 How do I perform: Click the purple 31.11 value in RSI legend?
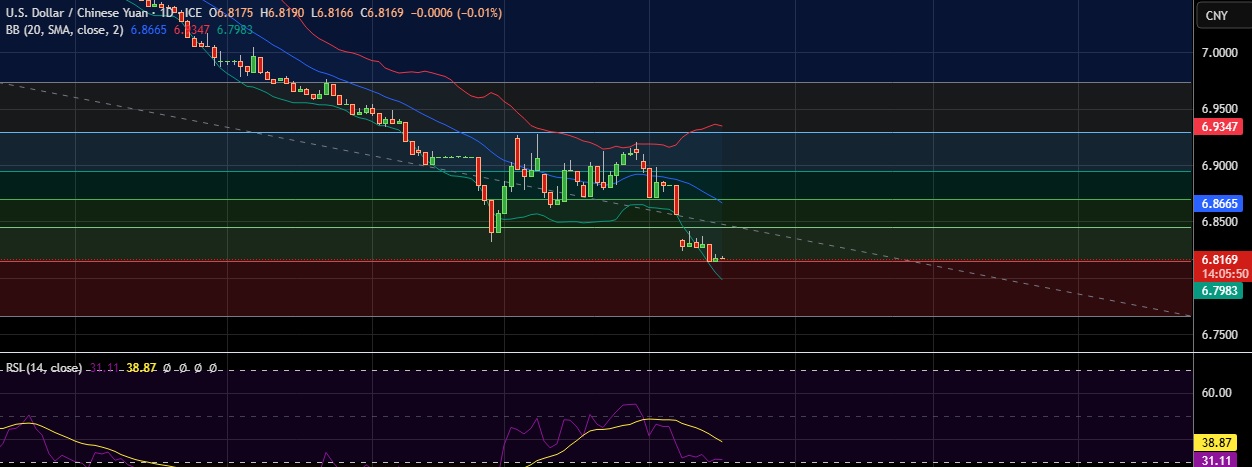coord(104,368)
